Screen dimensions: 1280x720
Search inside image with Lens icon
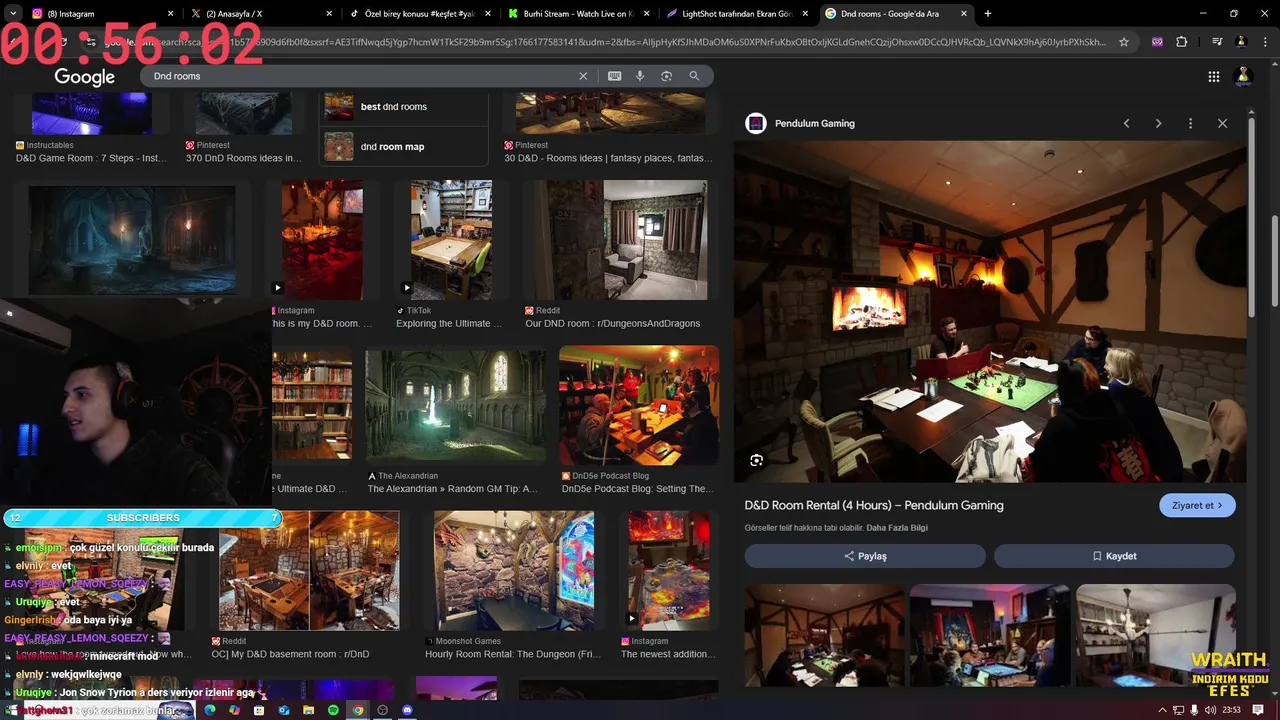[756, 460]
